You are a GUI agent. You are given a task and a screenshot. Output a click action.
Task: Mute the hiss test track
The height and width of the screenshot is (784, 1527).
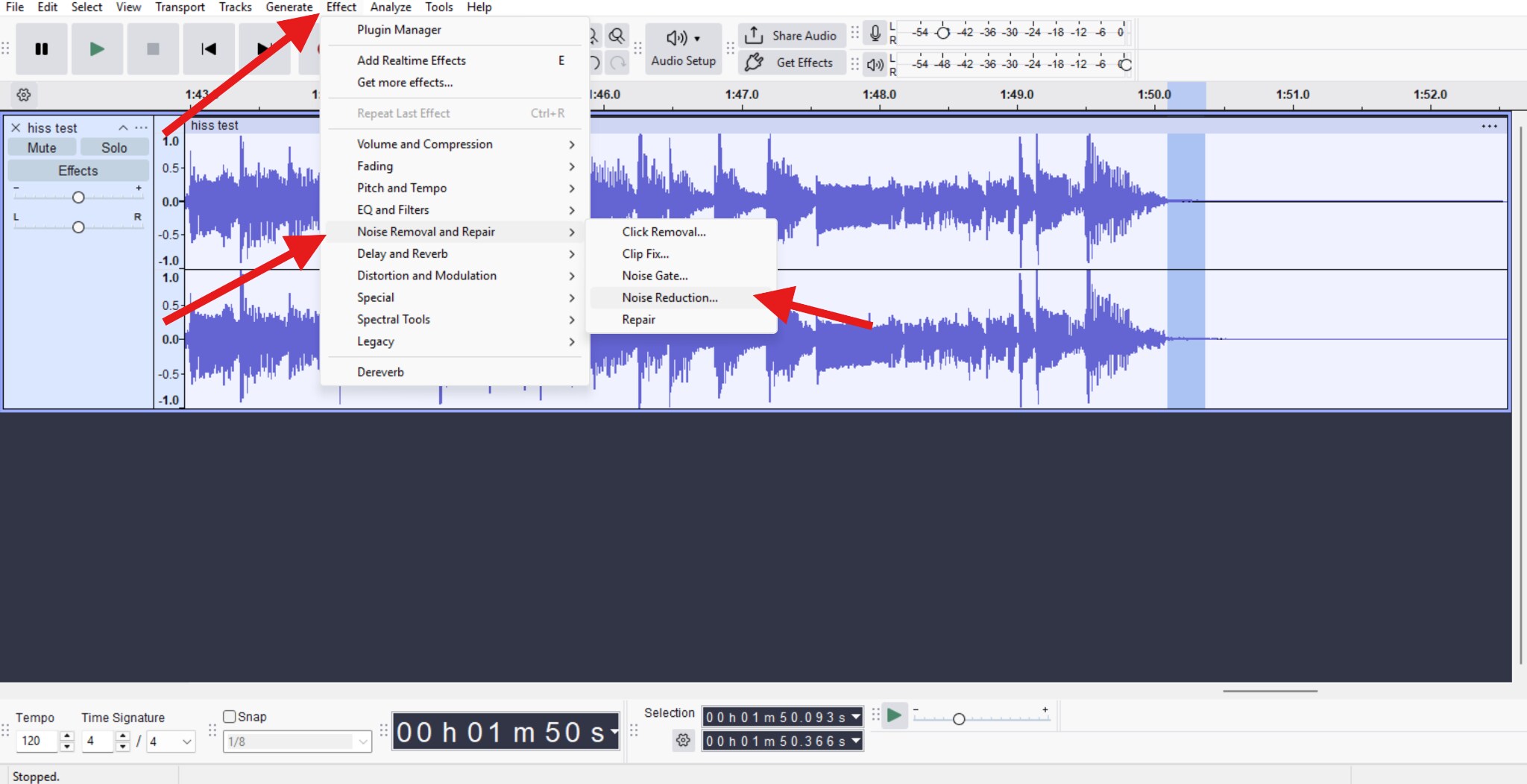[x=41, y=147]
